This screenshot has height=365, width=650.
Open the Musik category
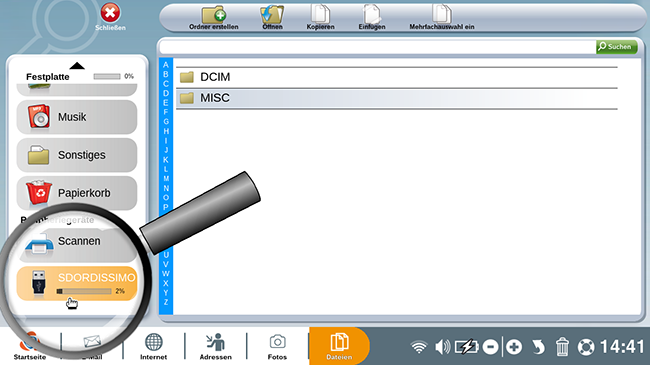[77, 117]
